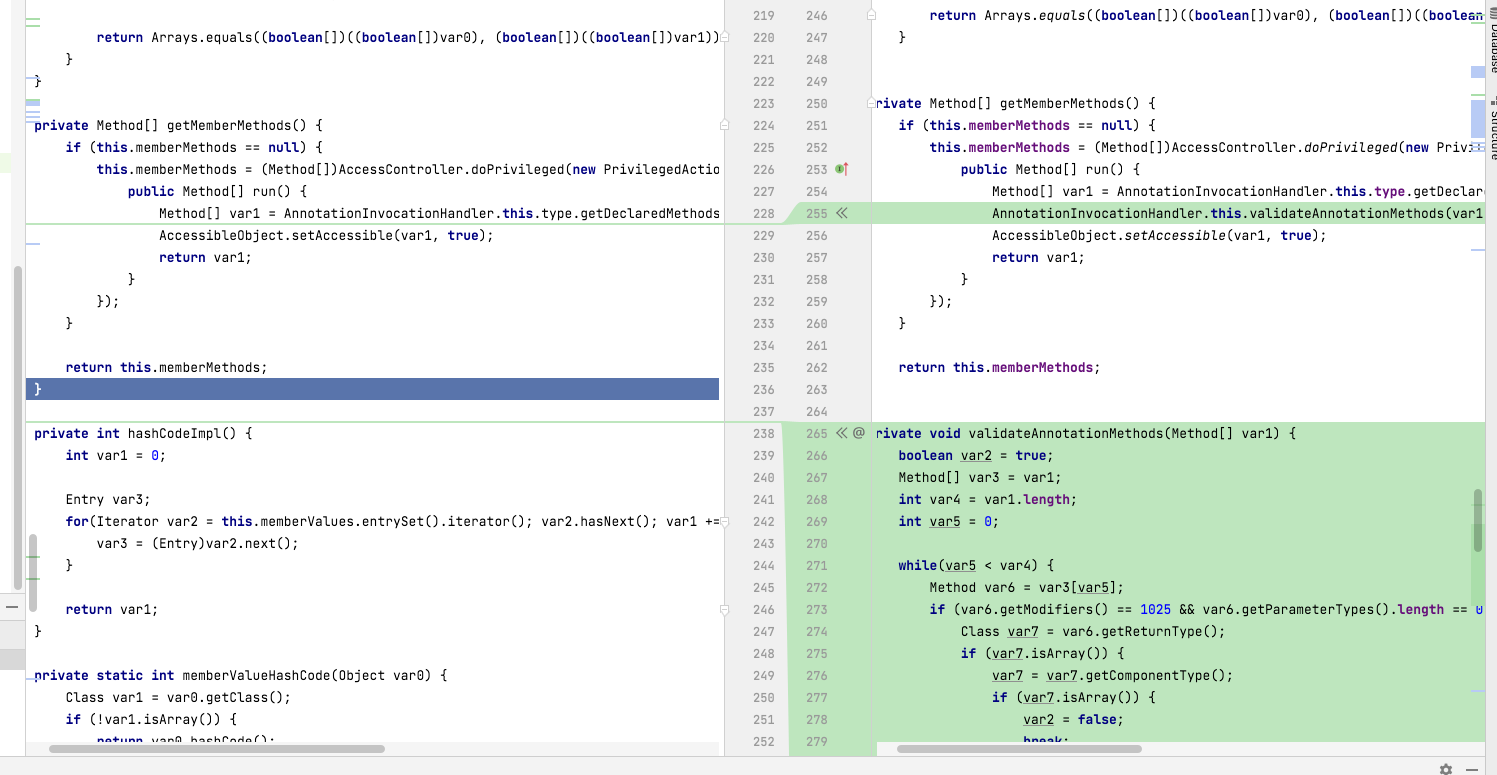Image resolution: width=1497 pixels, height=775 pixels.
Task: Click 'public Method[] run() {' in left pane
Action: point(217,191)
